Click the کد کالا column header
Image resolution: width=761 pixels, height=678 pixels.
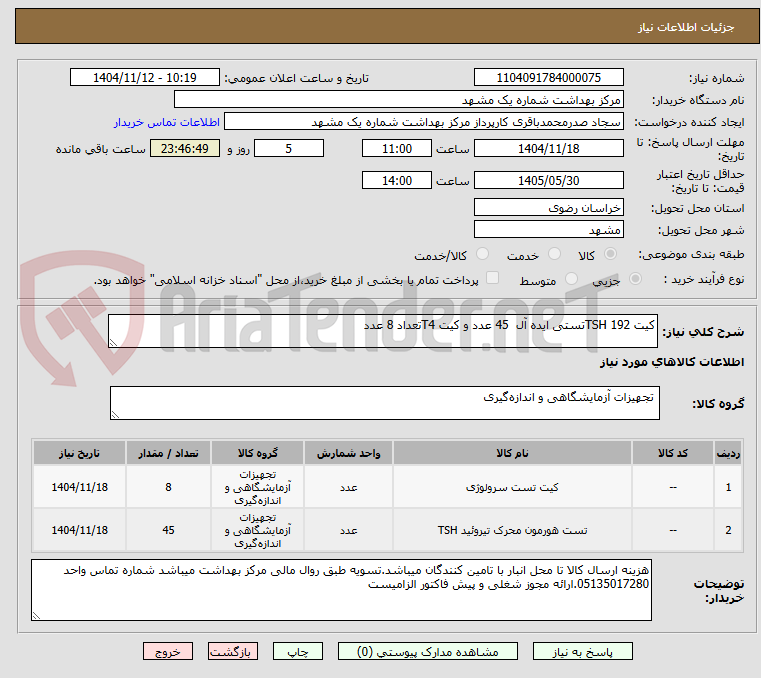673,453
